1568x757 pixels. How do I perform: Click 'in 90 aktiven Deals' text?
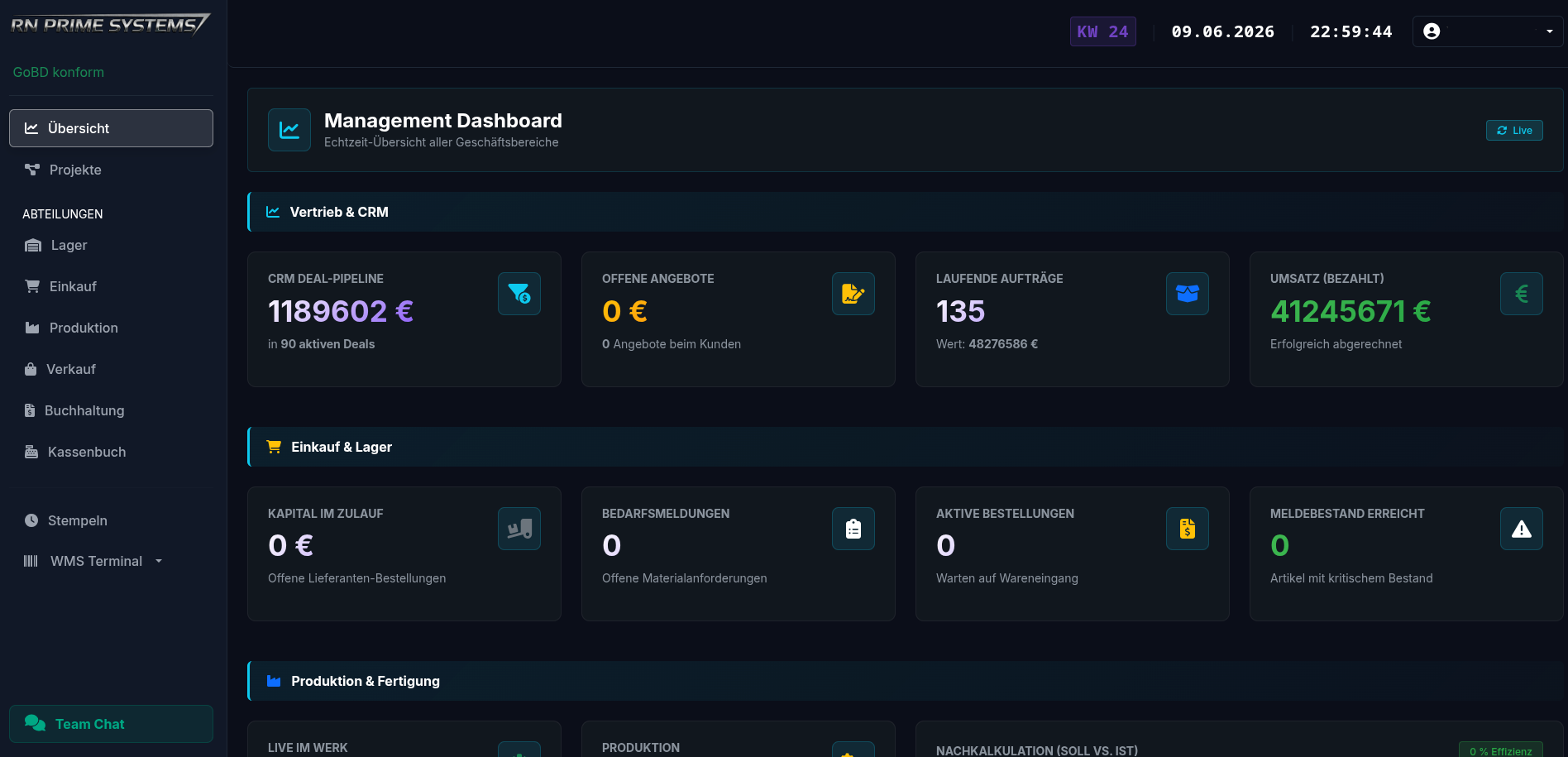[321, 344]
